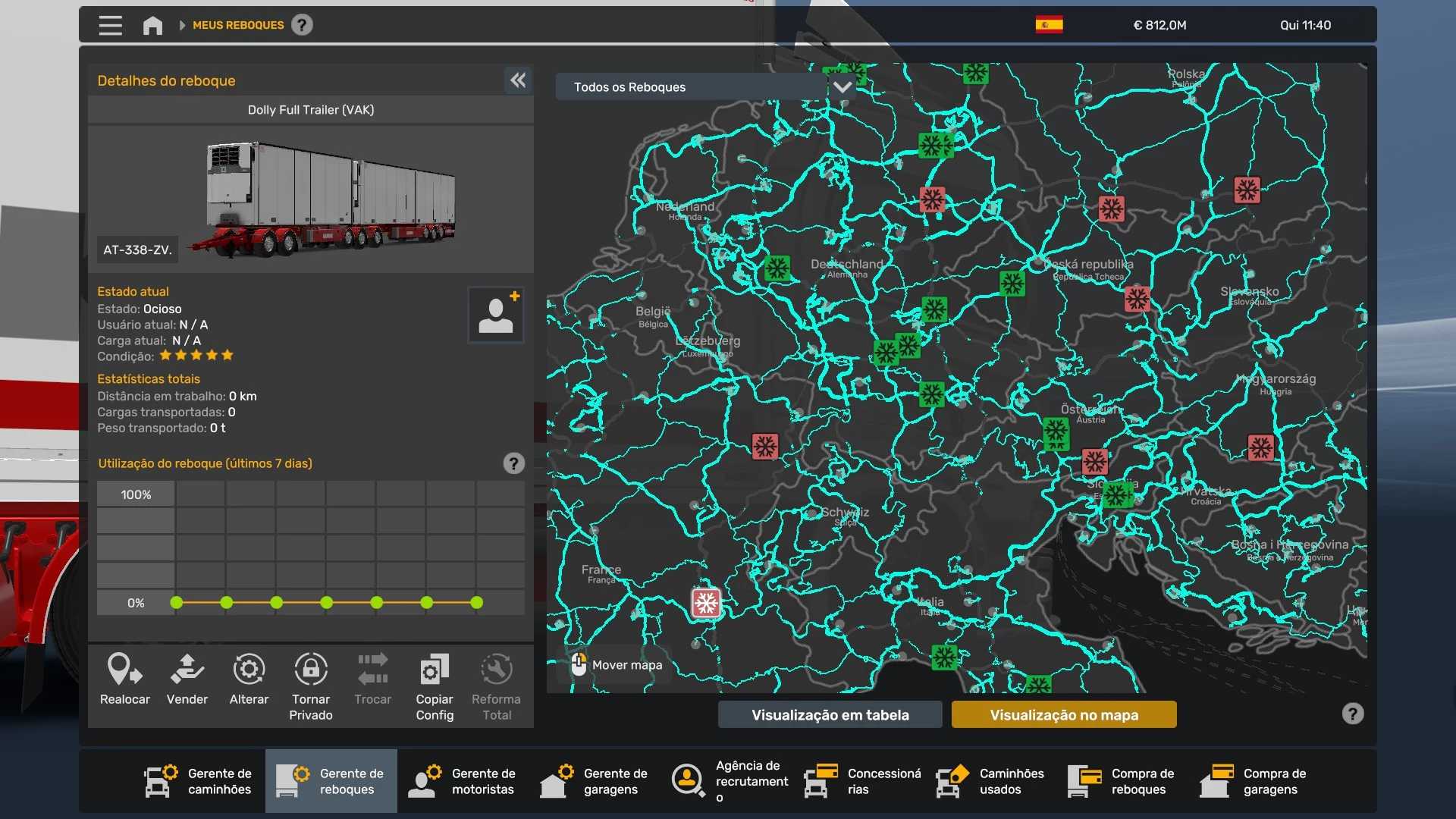Expand Todos os Reboques dropdown
Screen dimensions: 1456x819
coord(842,87)
